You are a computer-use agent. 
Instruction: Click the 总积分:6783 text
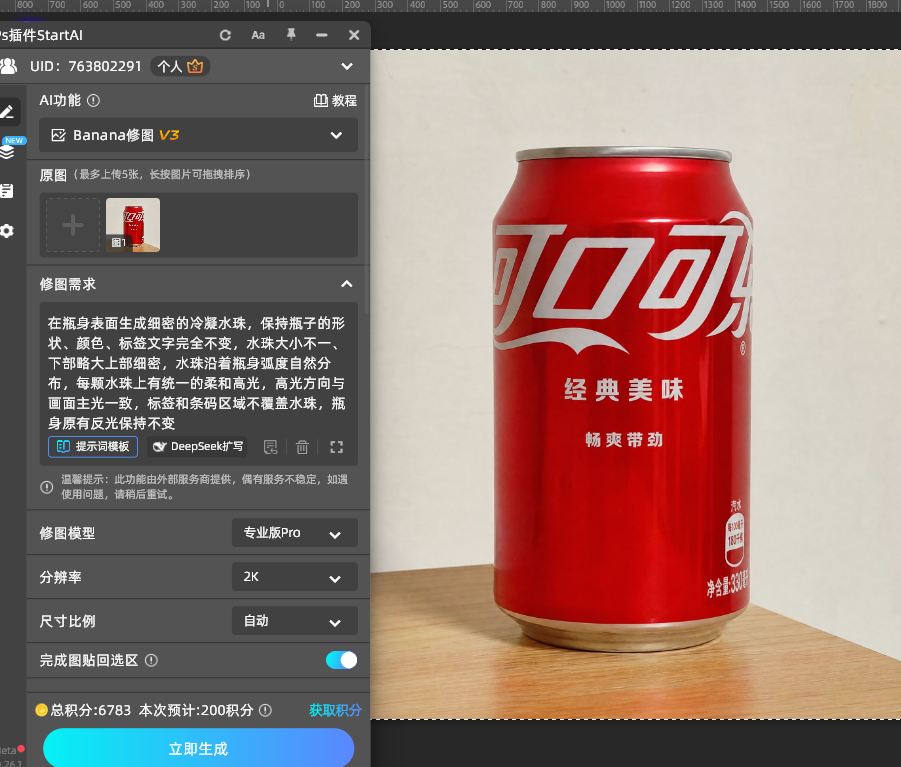[x=91, y=710]
